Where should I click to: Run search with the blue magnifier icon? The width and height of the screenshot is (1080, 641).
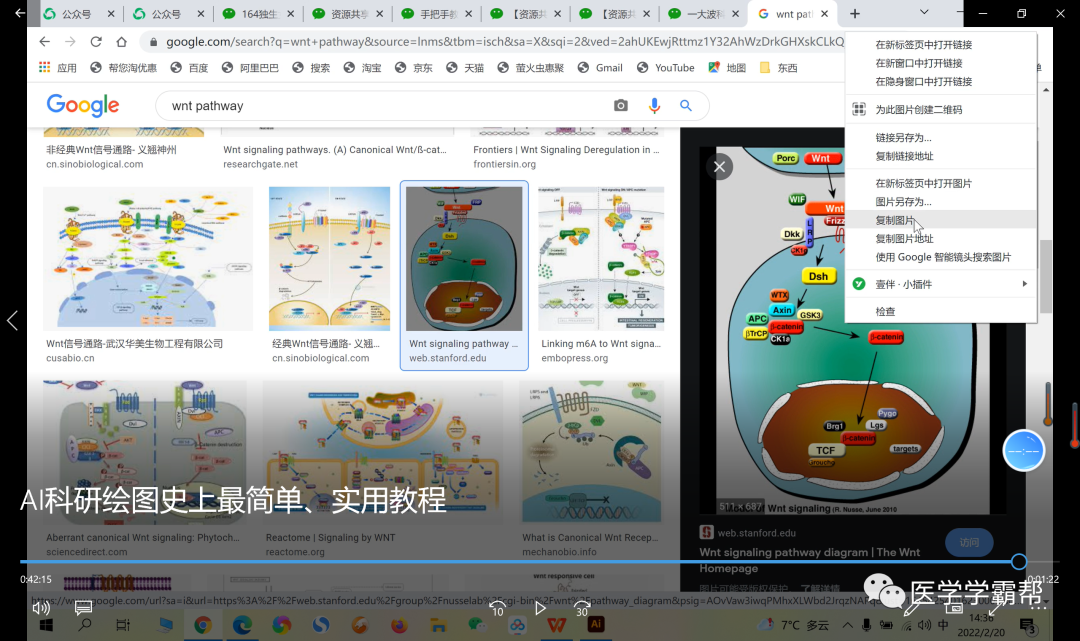(x=685, y=105)
